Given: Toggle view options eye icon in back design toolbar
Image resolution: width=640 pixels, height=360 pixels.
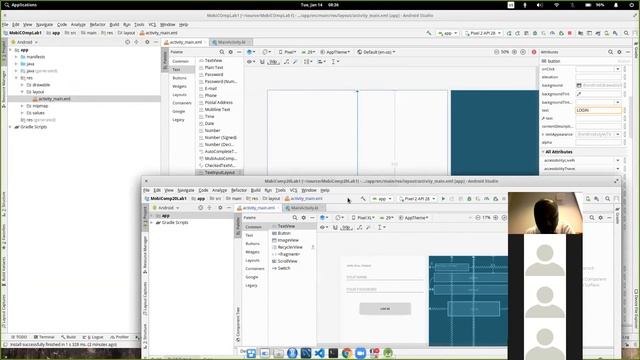Looking at the screenshot, I should [250, 62].
